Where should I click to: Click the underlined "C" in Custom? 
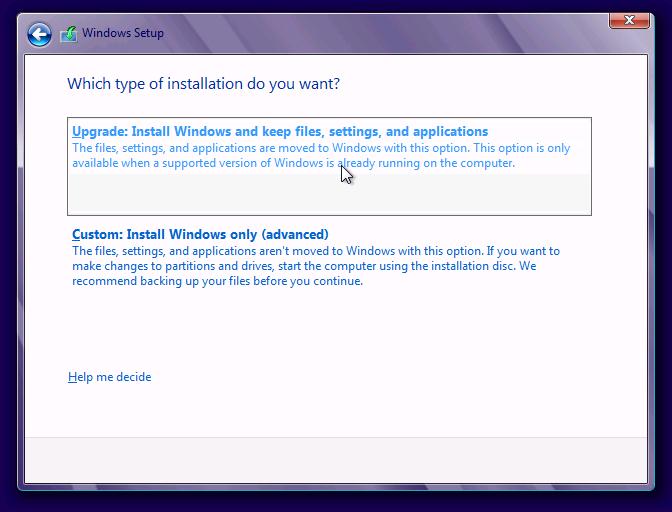point(76,235)
